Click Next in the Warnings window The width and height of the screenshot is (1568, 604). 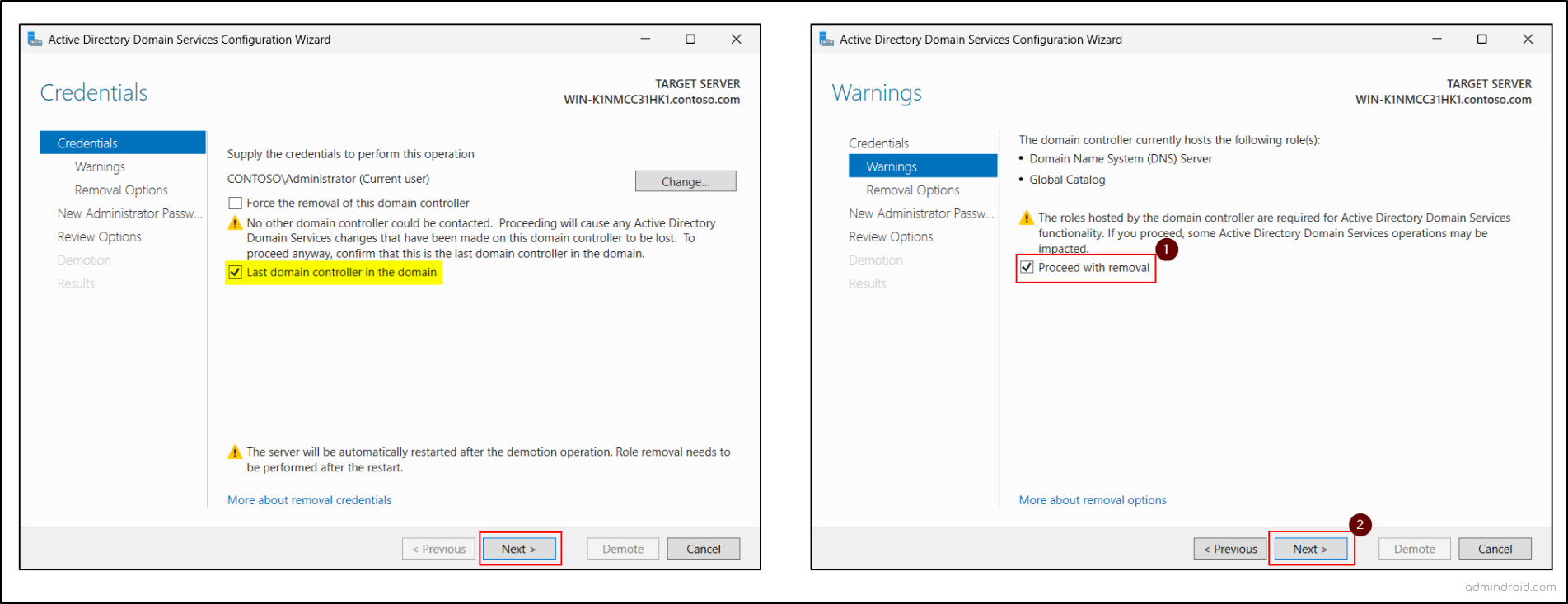[x=1310, y=549]
